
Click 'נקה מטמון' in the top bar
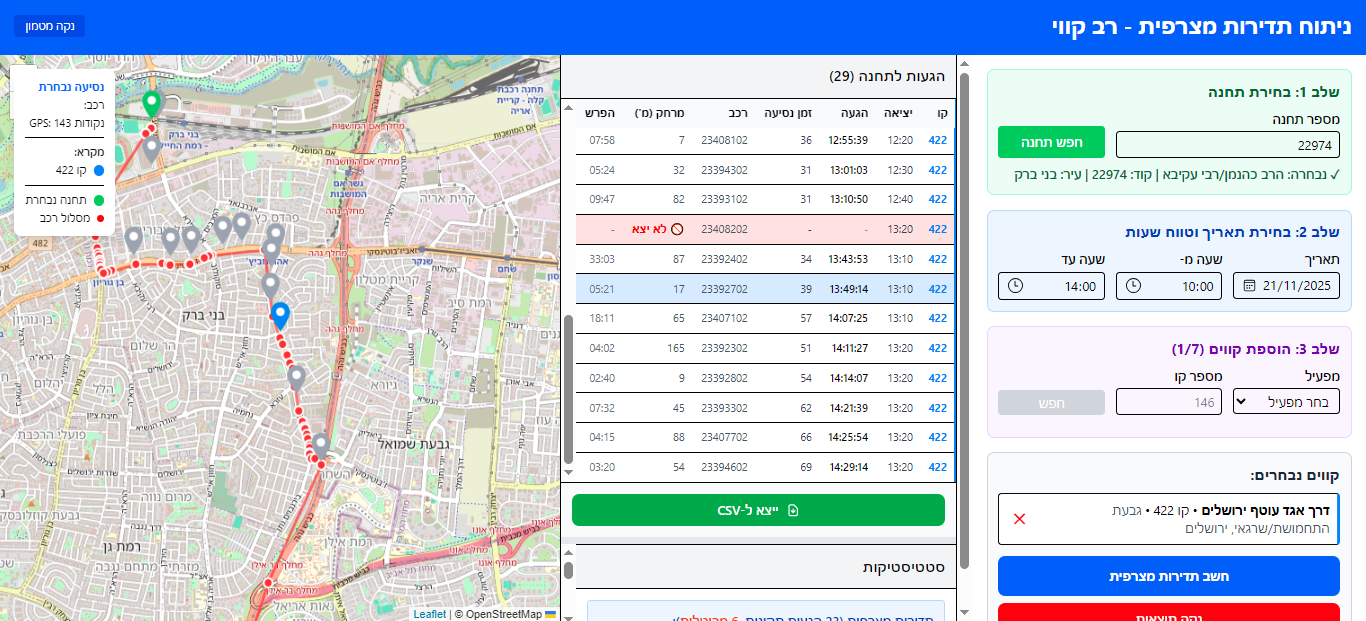[50, 26]
